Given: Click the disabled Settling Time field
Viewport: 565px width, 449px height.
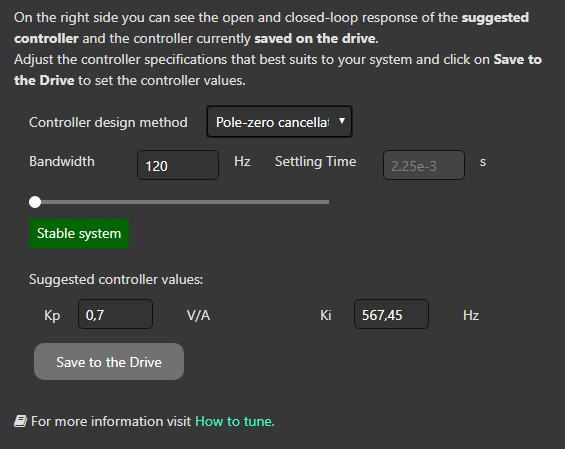Looking at the screenshot, I should click(x=424, y=165).
